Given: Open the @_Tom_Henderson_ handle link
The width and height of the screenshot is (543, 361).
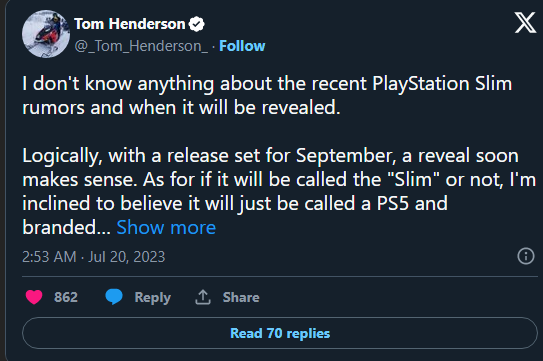Looking at the screenshot, I should click(x=141, y=46).
